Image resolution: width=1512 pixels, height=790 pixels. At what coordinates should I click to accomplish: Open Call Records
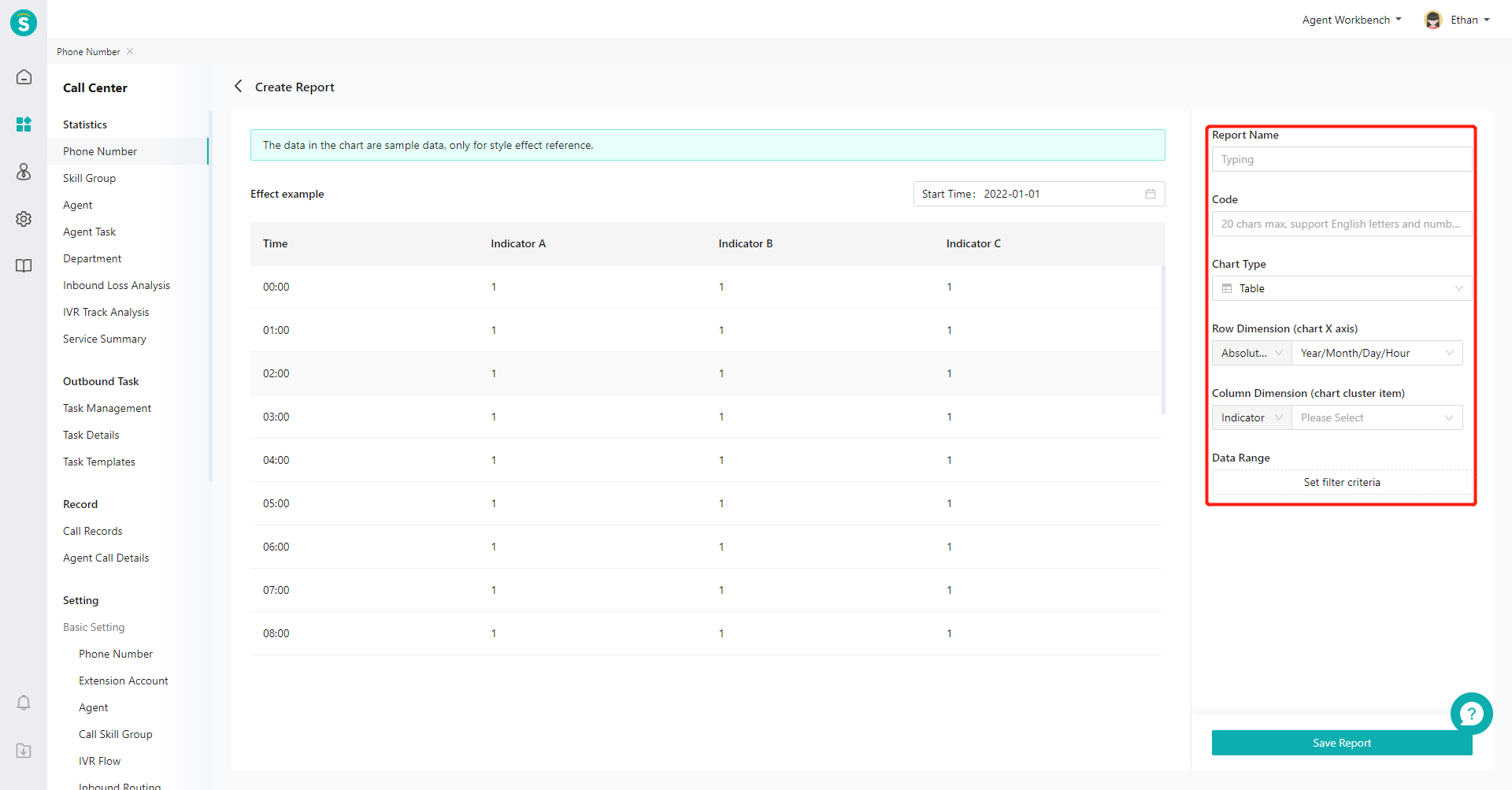point(93,531)
